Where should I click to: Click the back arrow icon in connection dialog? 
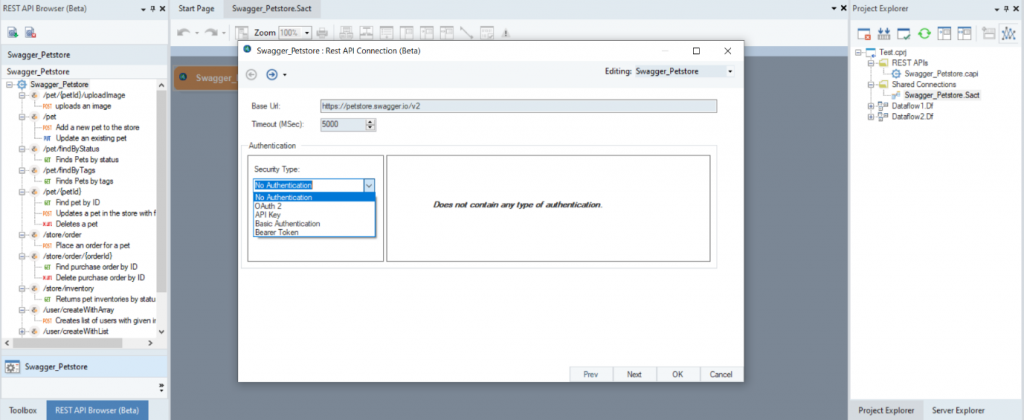click(x=251, y=73)
